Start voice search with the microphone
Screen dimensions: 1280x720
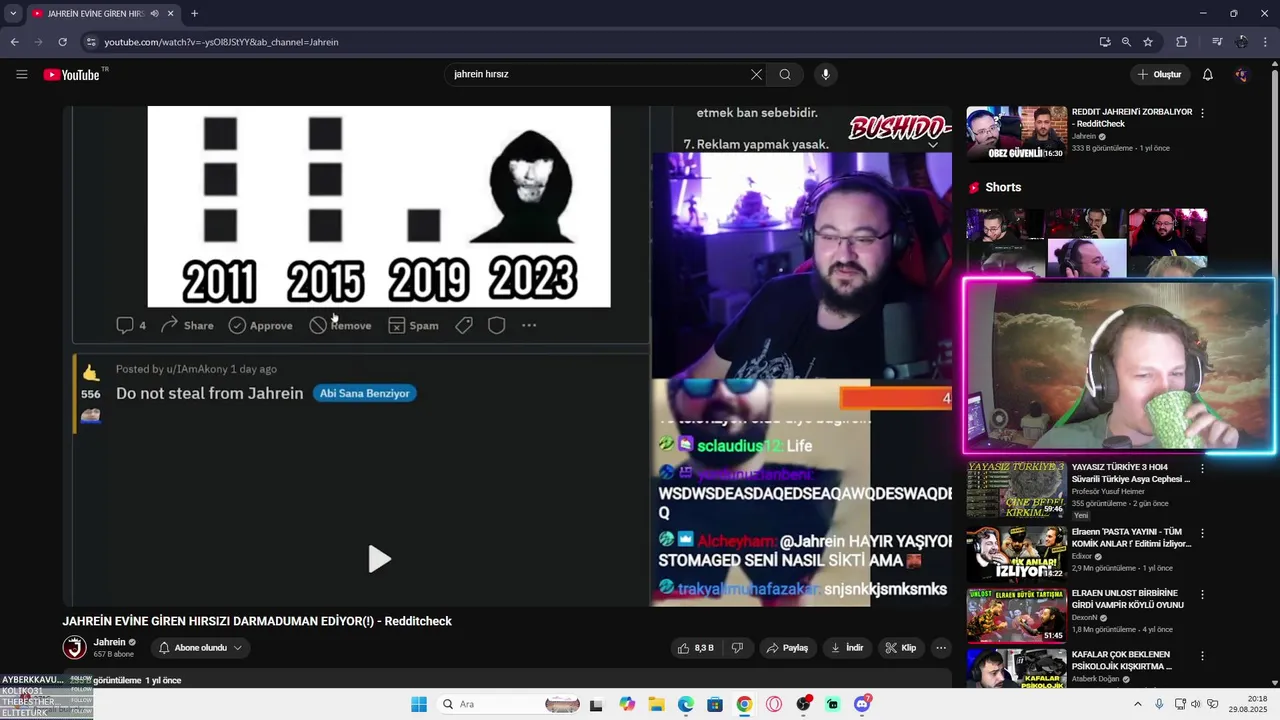(825, 74)
